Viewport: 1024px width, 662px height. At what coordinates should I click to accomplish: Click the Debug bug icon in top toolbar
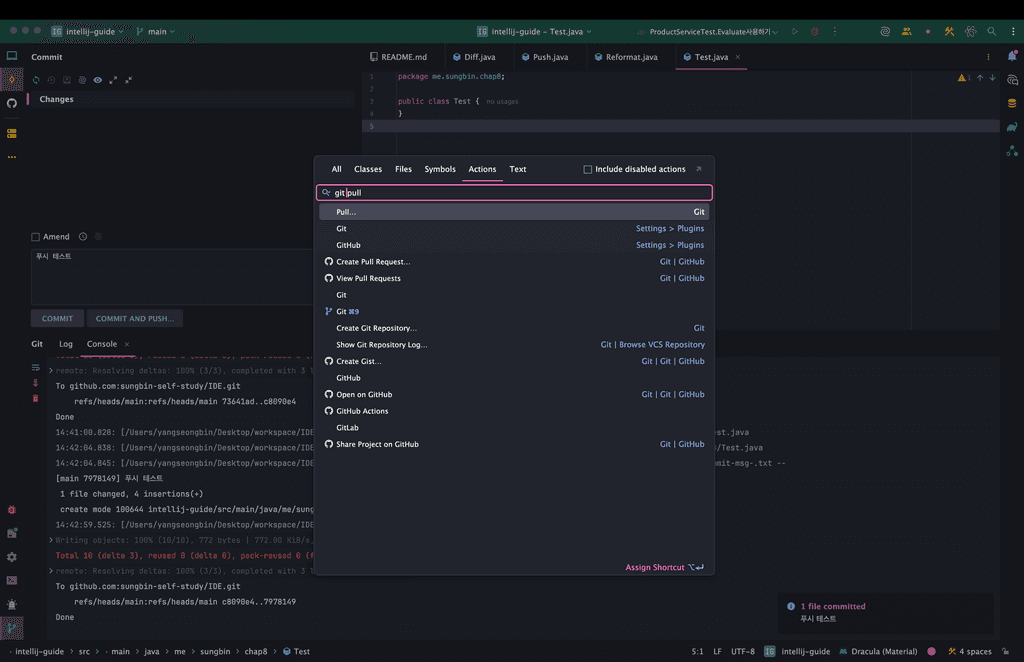pyautogui.click(x=815, y=32)
